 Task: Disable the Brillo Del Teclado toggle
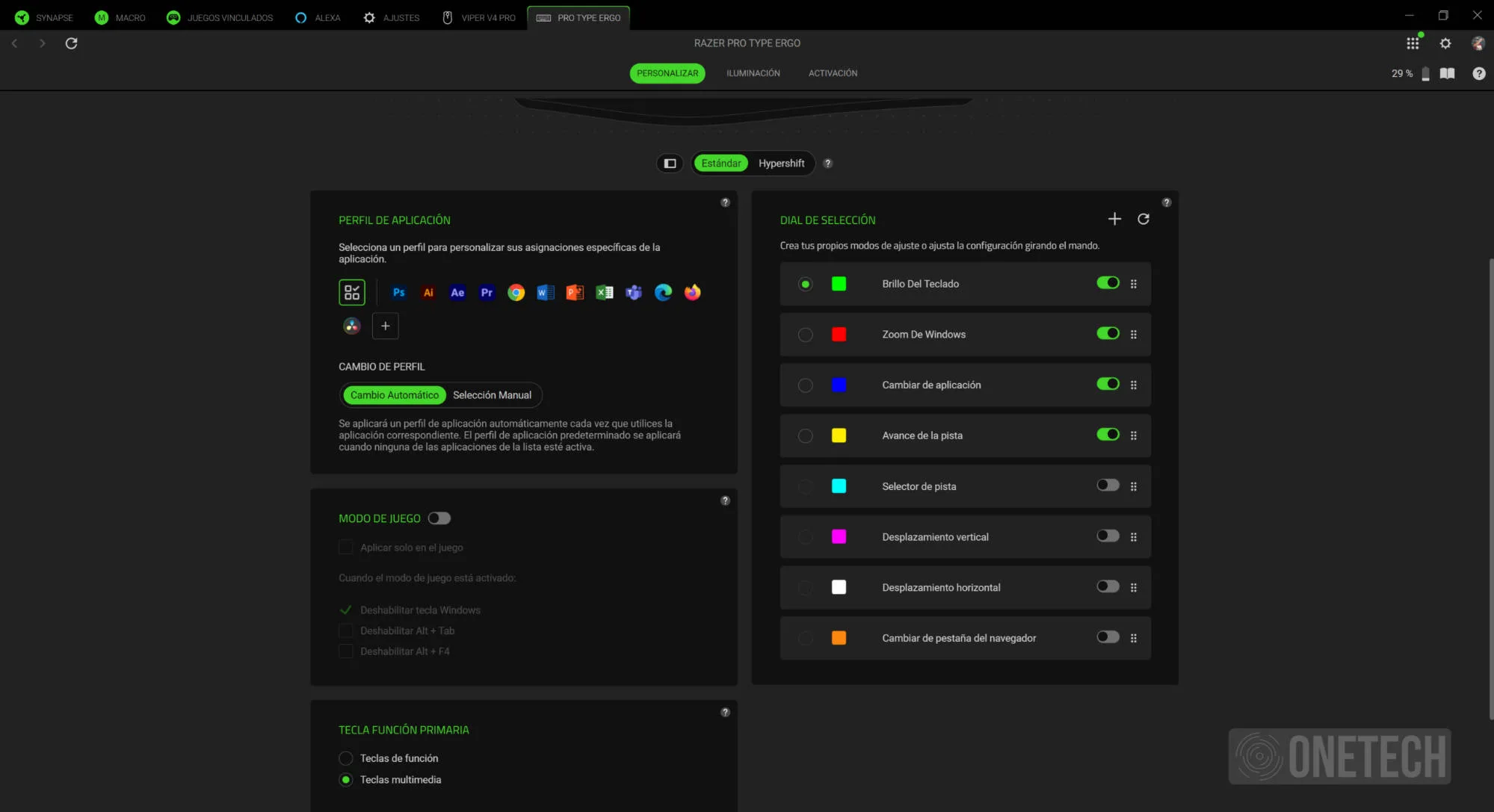coord(1108,283)
